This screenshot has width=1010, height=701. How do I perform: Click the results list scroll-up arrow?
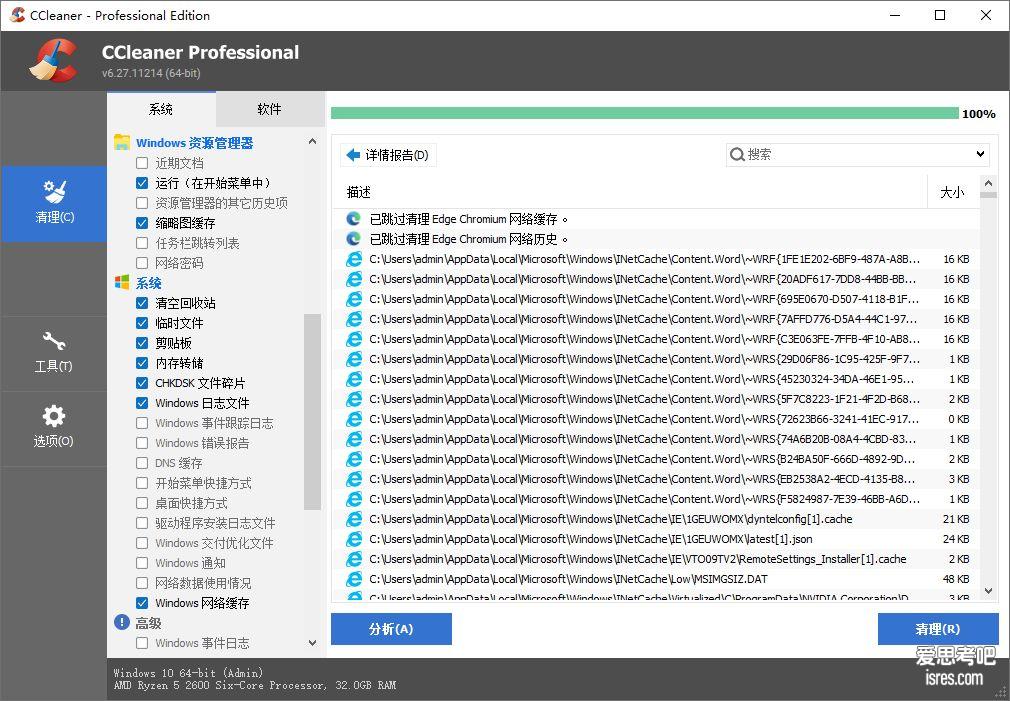(989, 184)
